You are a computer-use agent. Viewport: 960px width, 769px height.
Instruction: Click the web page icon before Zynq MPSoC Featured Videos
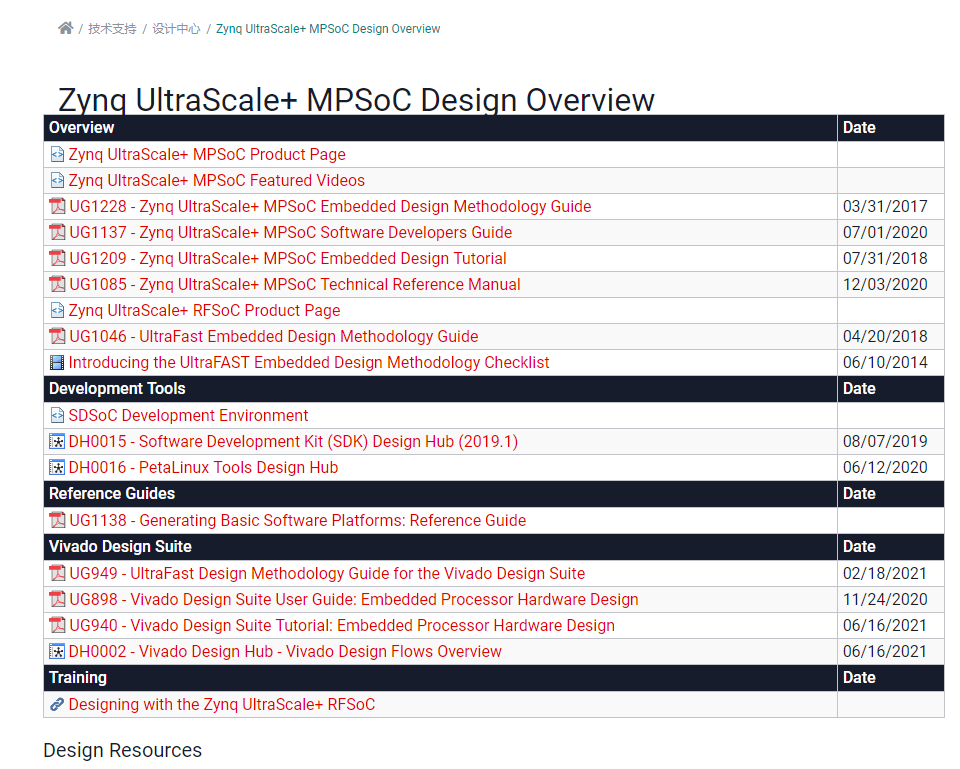[x=57, y=180]
